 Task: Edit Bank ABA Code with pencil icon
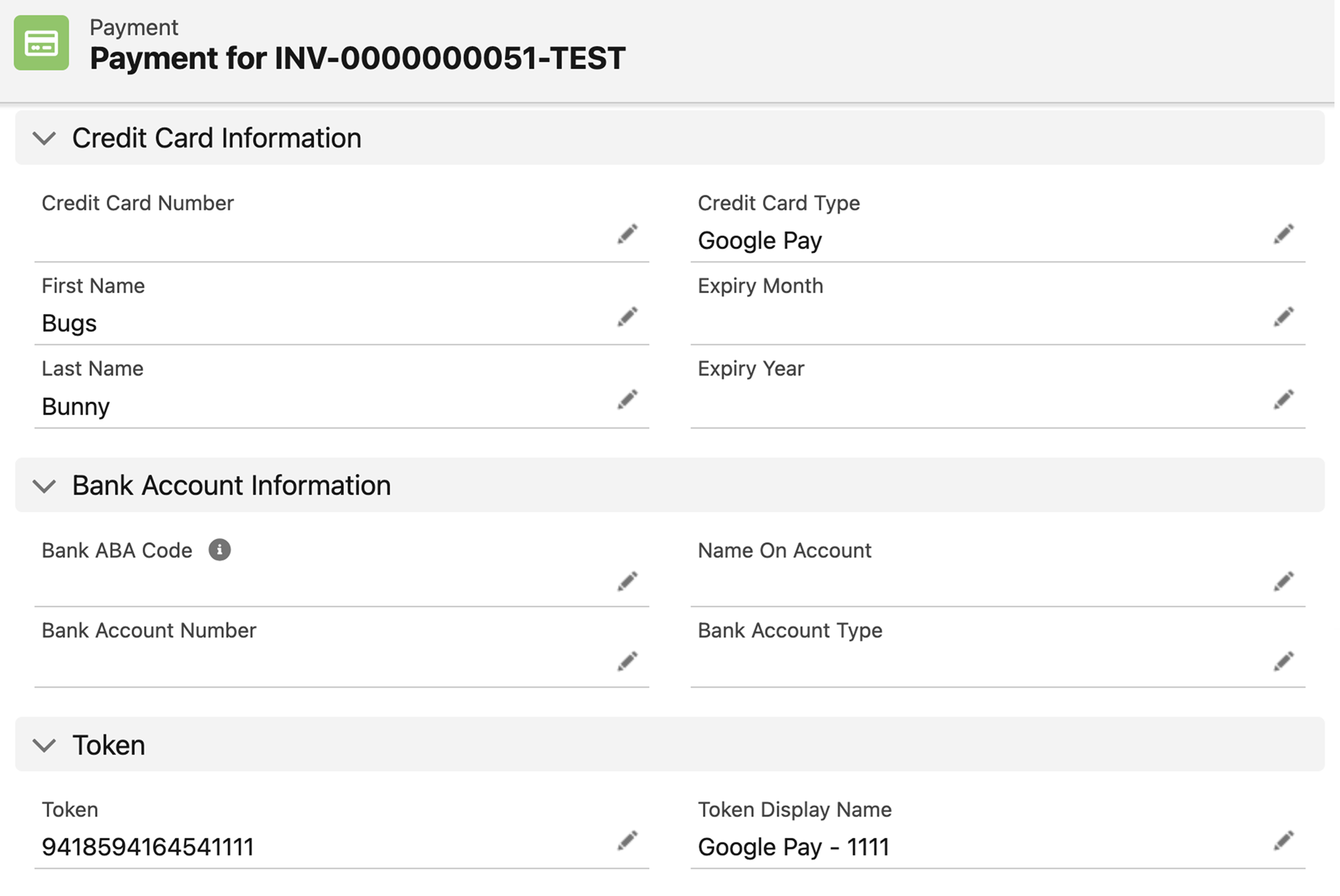click(627, 582)
